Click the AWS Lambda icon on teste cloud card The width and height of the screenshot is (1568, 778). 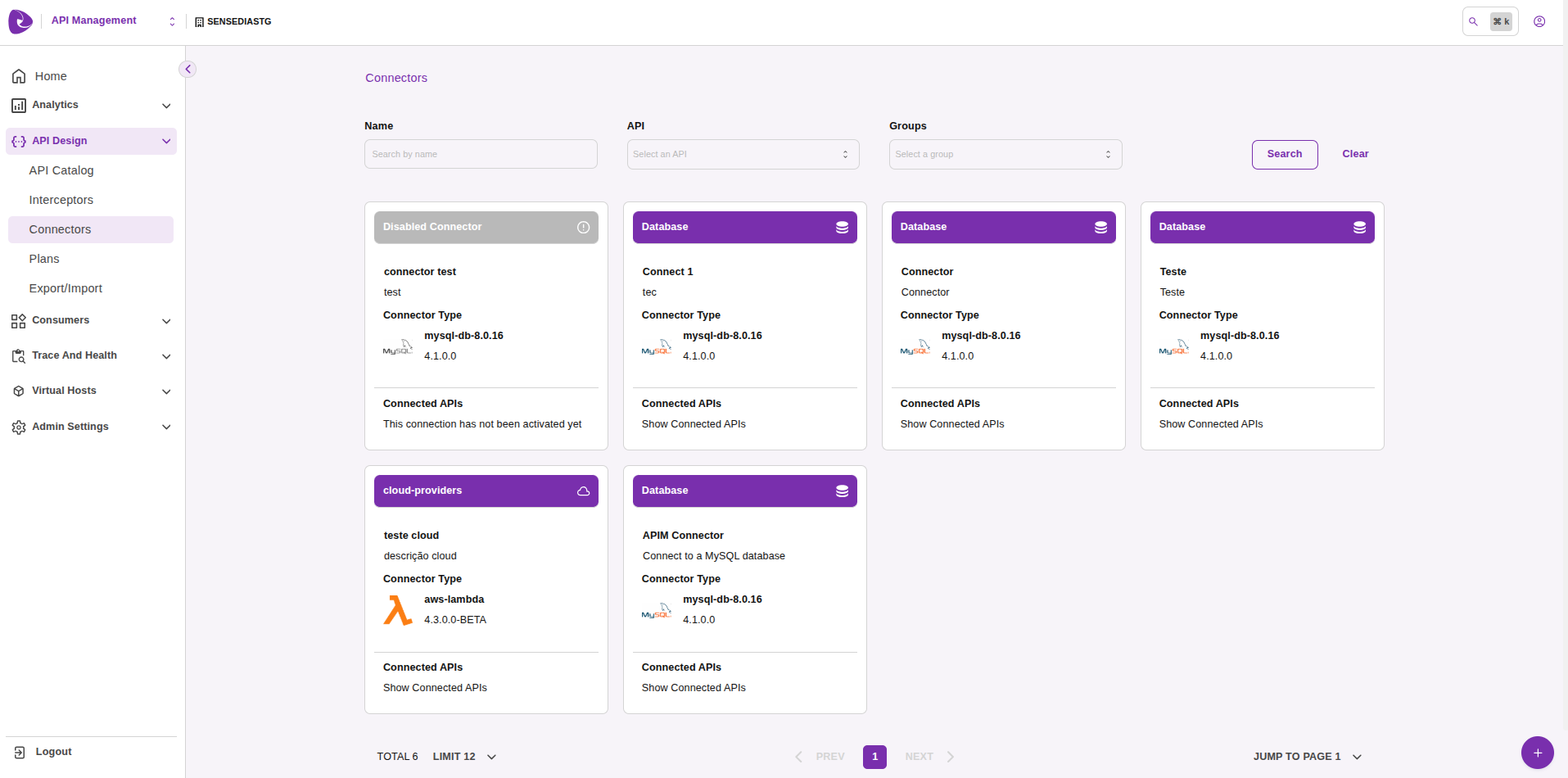point(397,609)
